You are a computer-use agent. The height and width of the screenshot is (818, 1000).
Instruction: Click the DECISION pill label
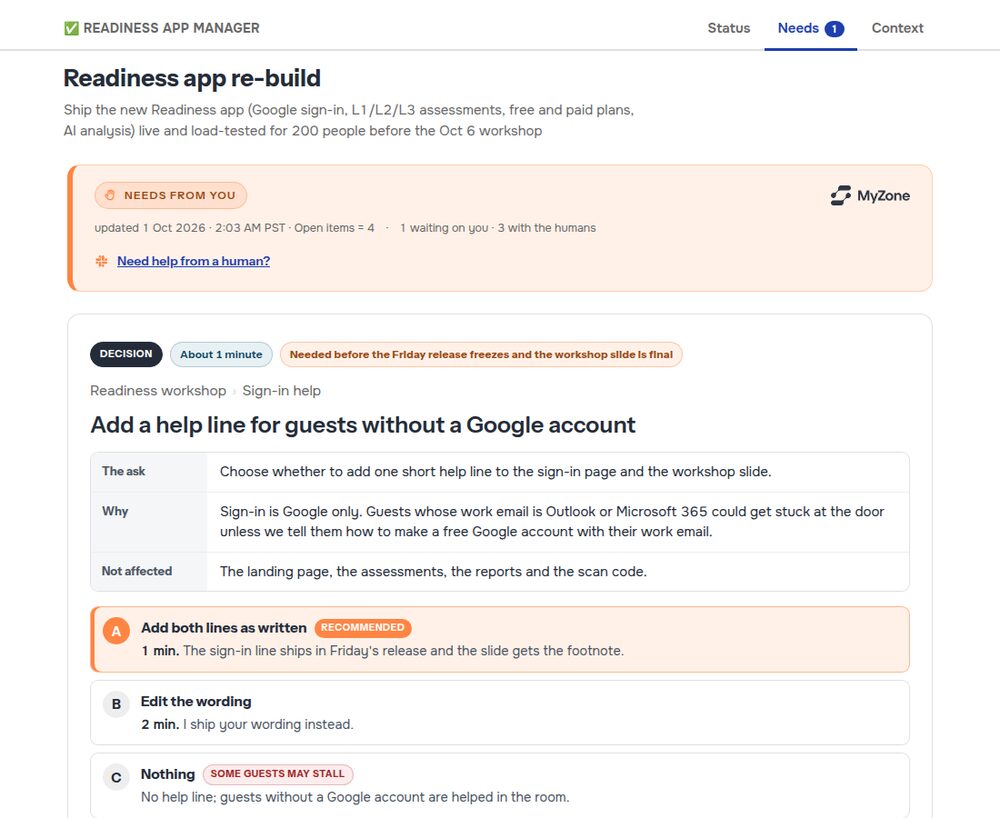[x=126, y=354]
